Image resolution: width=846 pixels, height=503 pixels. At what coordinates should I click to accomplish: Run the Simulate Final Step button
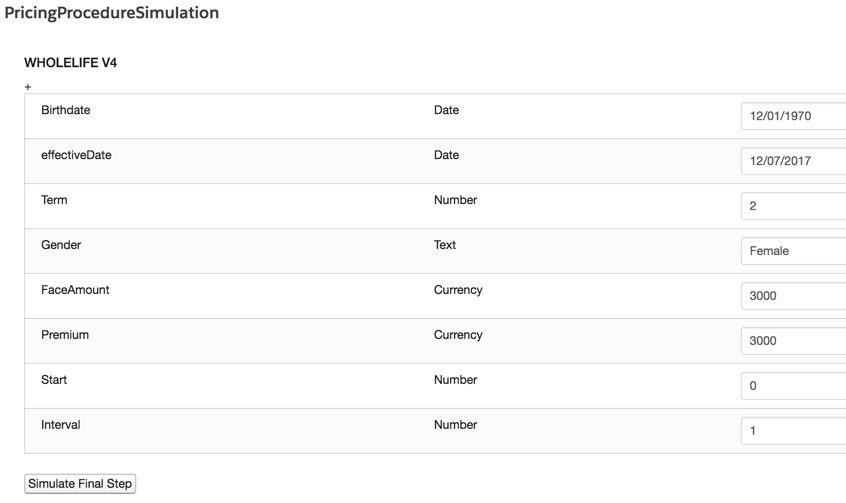coord(80,484)
